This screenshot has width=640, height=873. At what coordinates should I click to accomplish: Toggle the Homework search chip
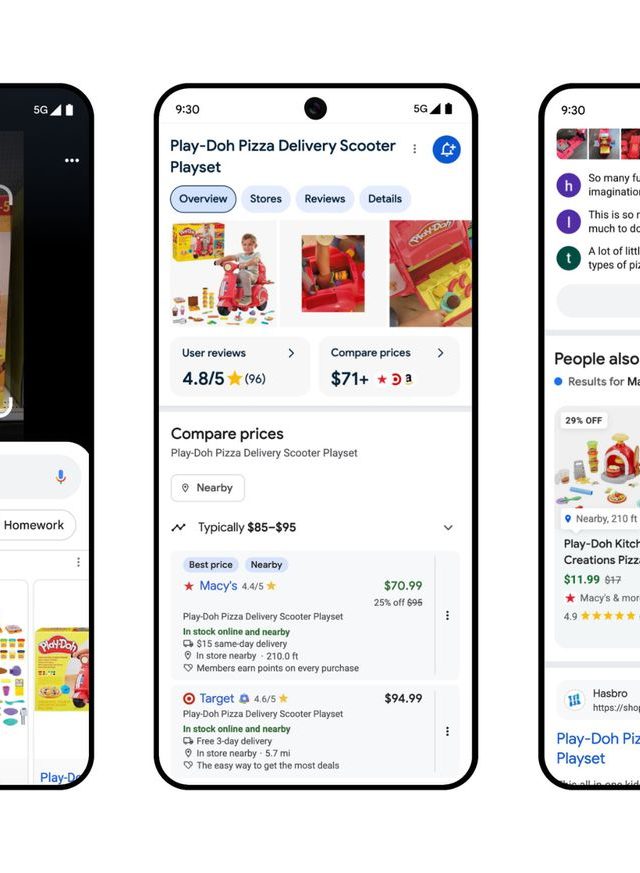35,525
